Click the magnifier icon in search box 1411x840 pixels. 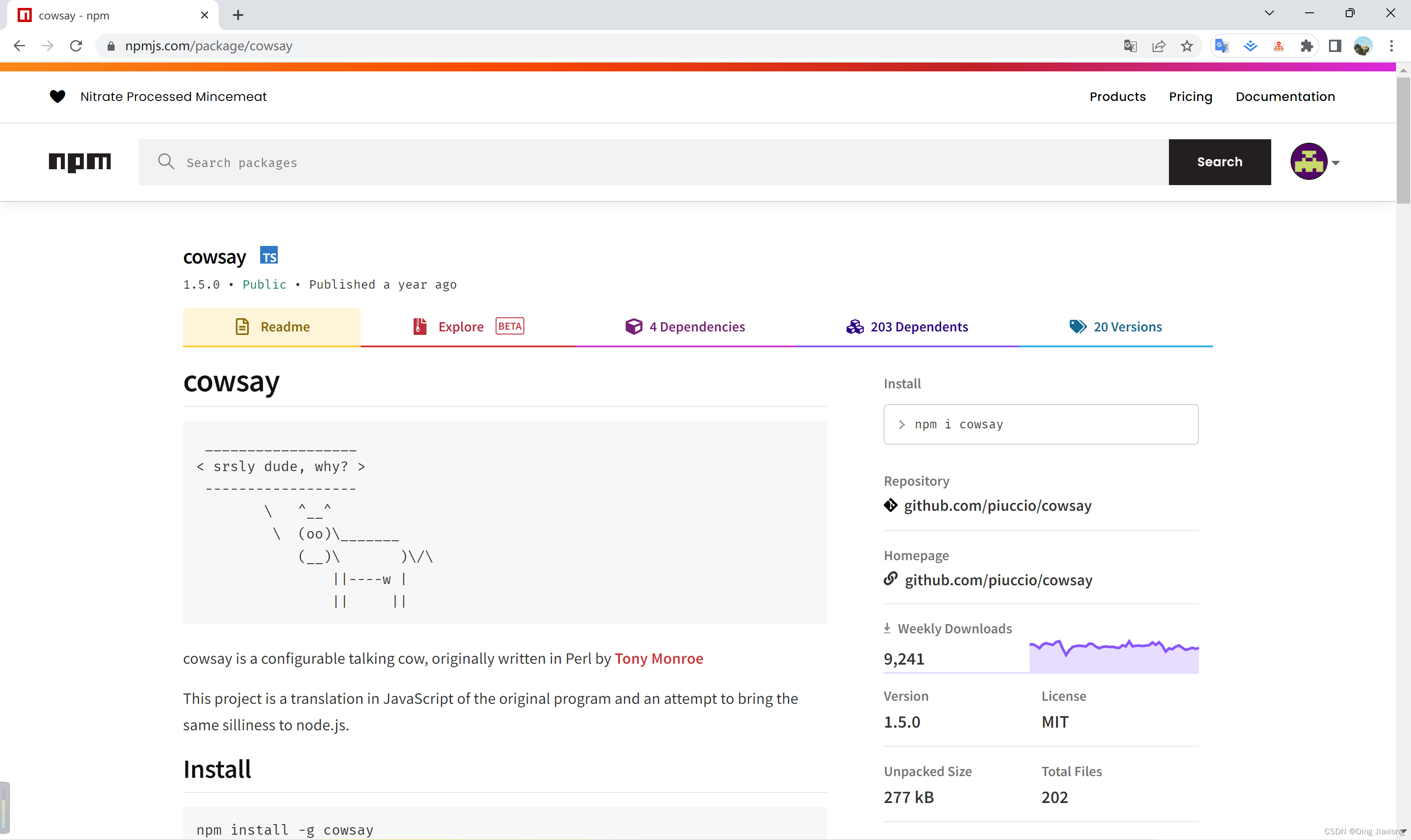coord(166,161)
